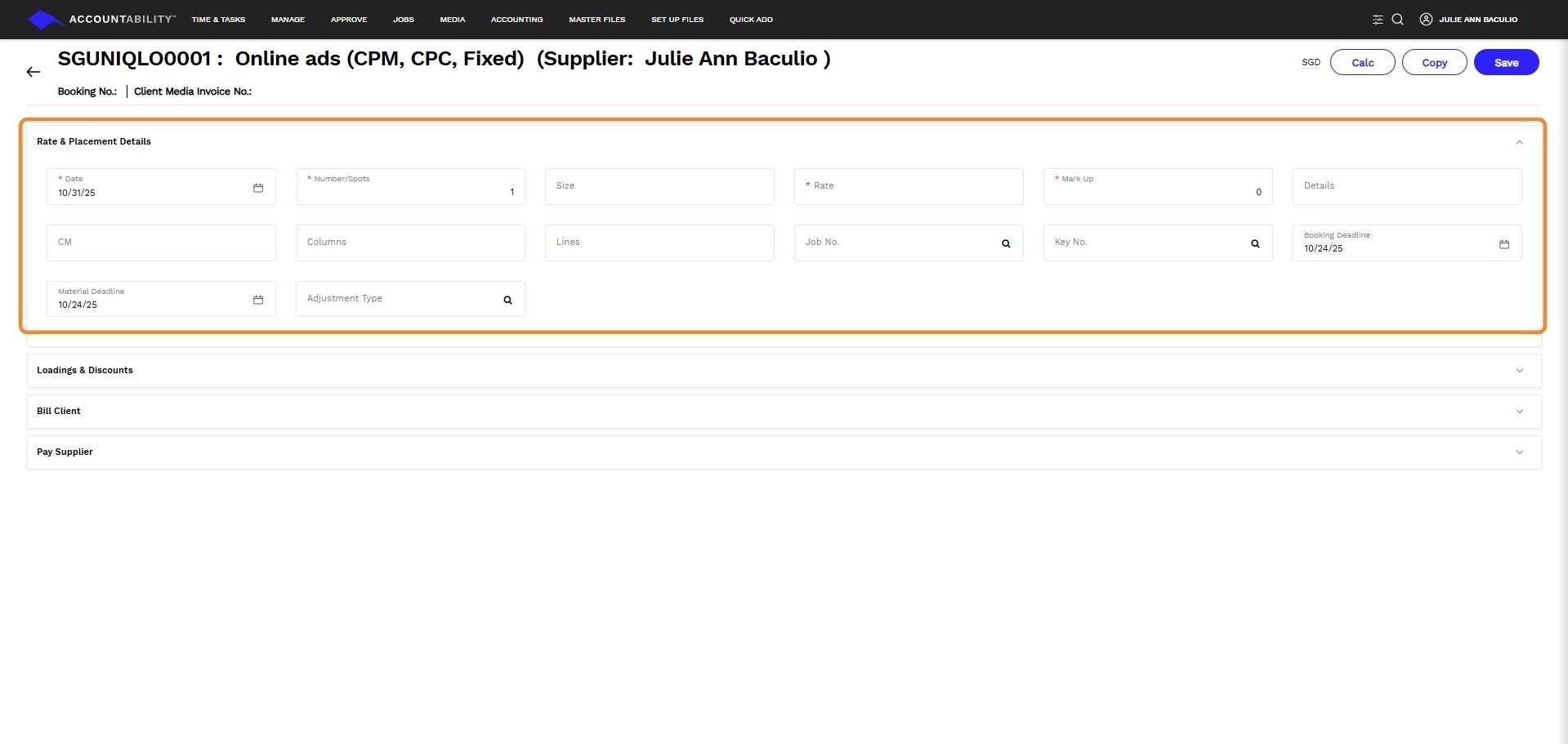Click into the Lines field
Image resolution: width=1568 pixels, height=744 pixels.
click(x=659, y=243)
